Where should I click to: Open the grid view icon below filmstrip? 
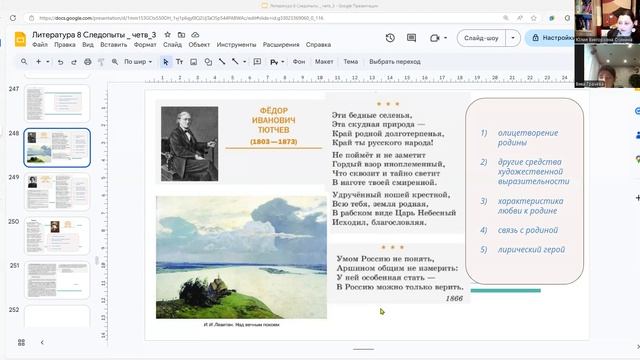coord(22,342)
